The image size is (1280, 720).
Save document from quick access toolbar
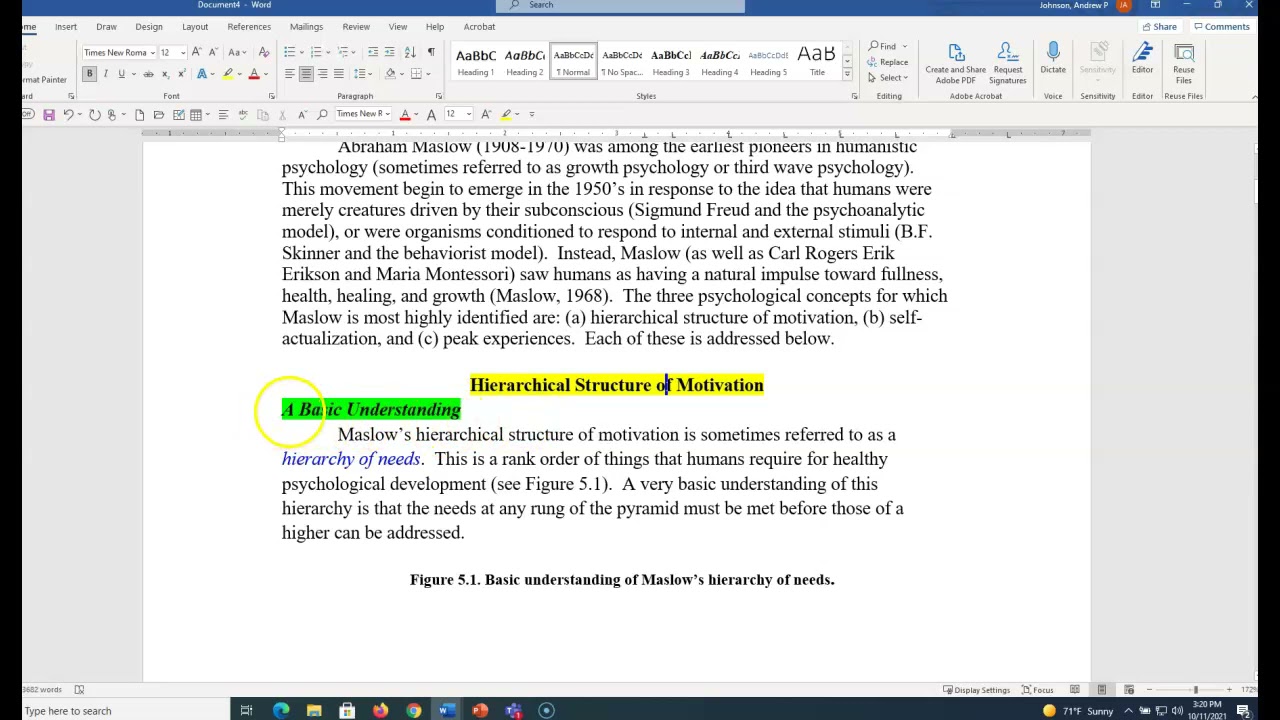click(48, 115)
